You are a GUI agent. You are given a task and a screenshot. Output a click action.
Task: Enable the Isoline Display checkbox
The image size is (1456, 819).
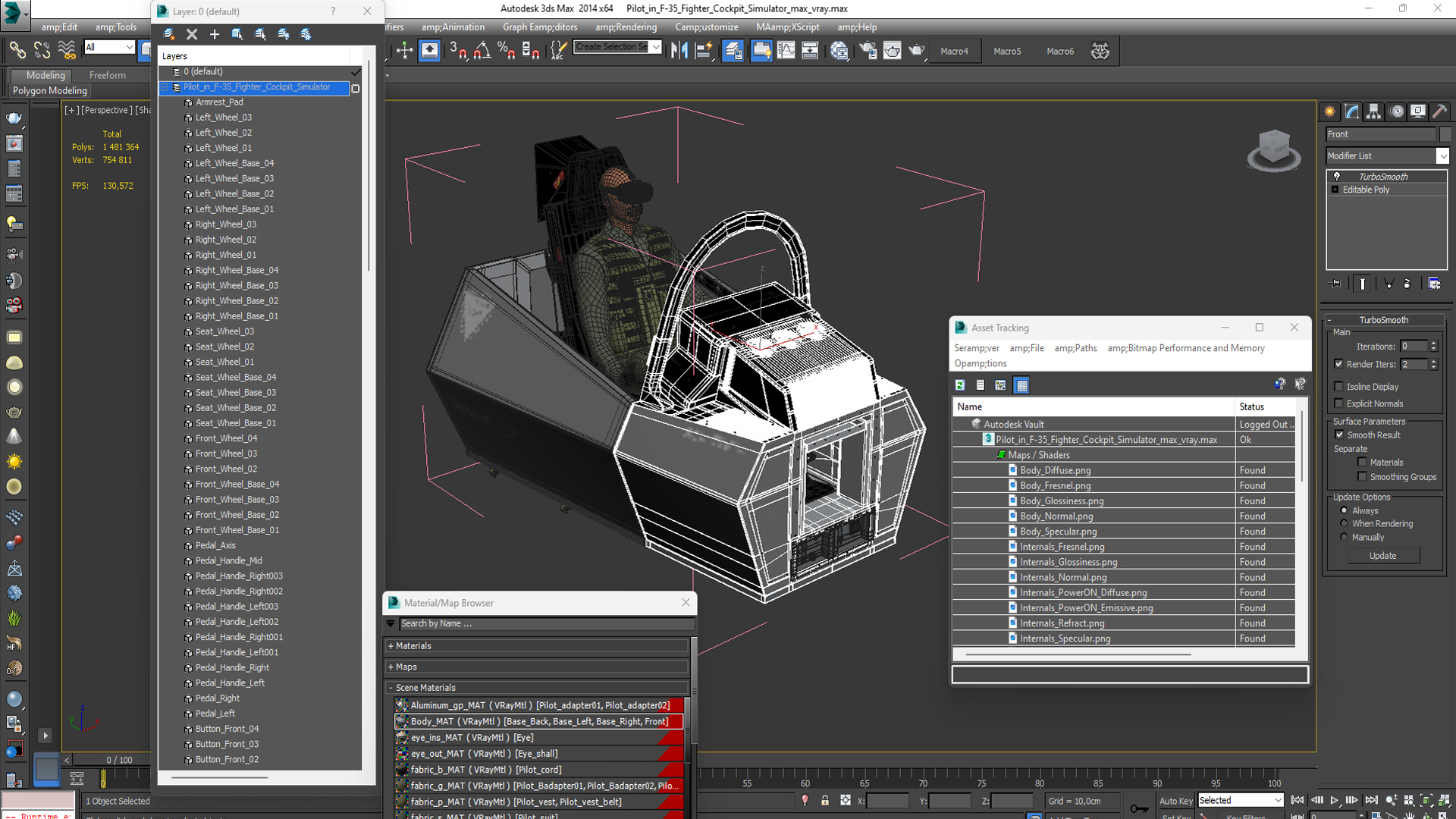click(x=1338, y=387)
